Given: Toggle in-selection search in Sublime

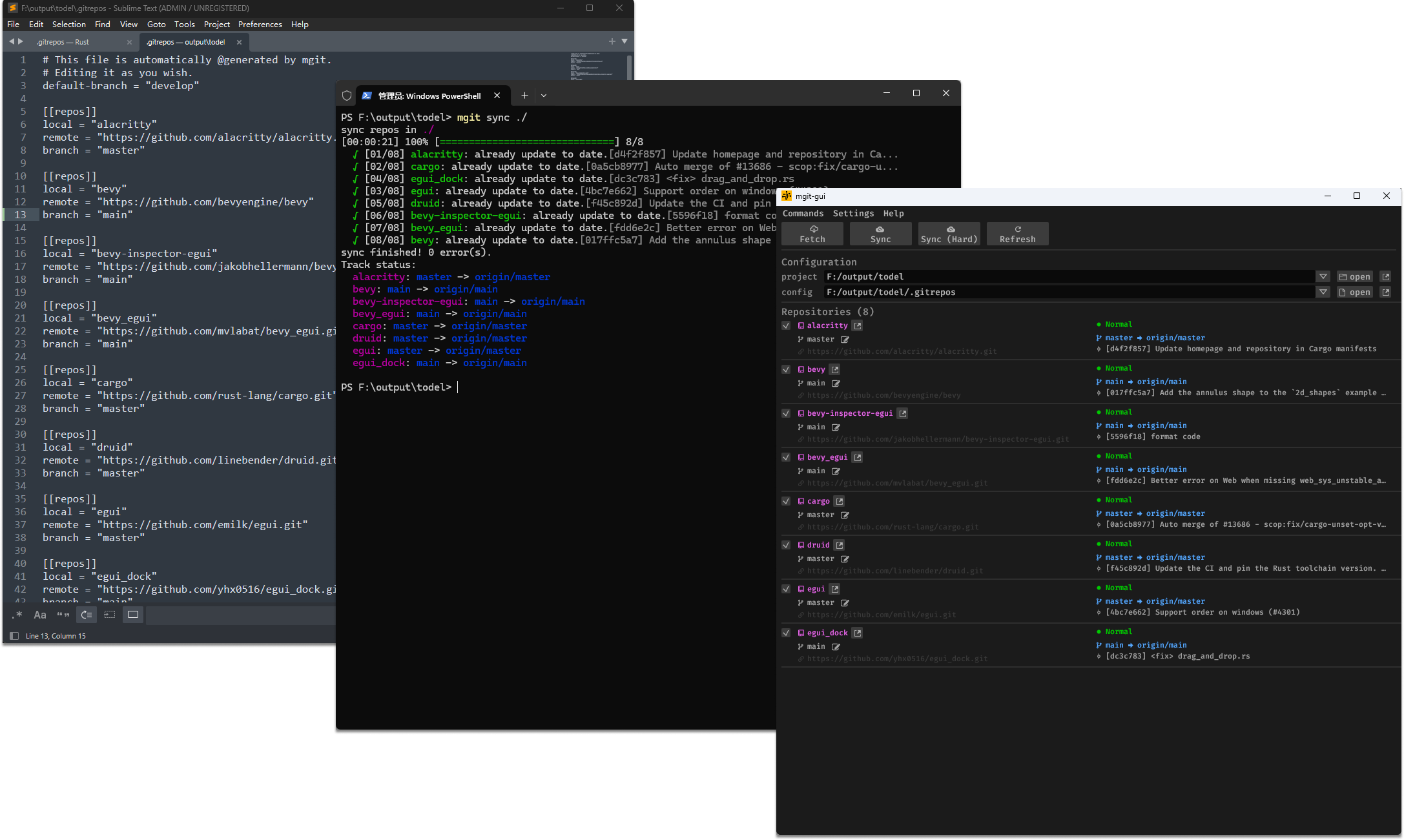Looking at the screenshot, I should pyautogui.click(x=110, y=615).
